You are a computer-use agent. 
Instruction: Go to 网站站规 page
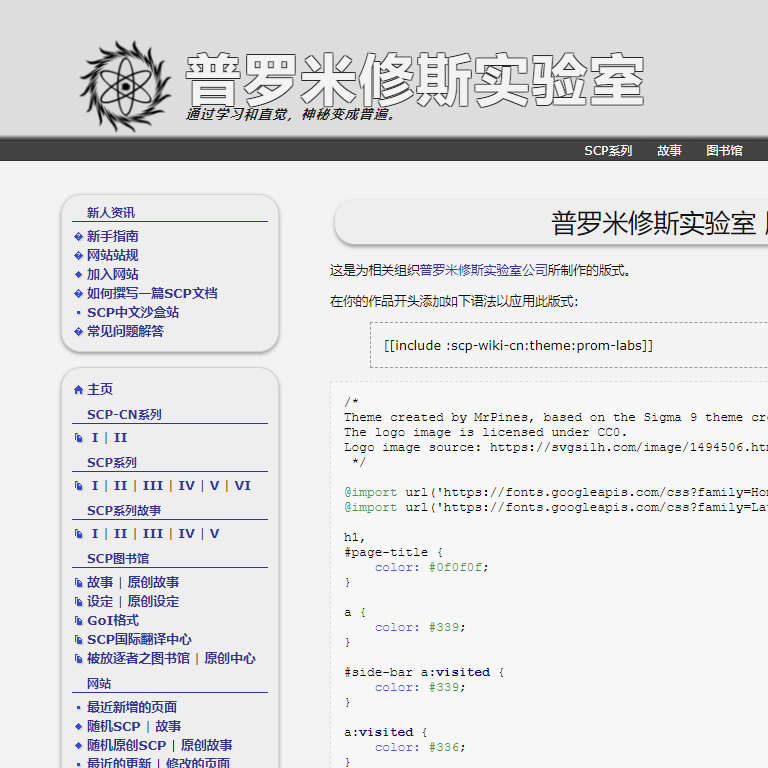tap(112, 255)
